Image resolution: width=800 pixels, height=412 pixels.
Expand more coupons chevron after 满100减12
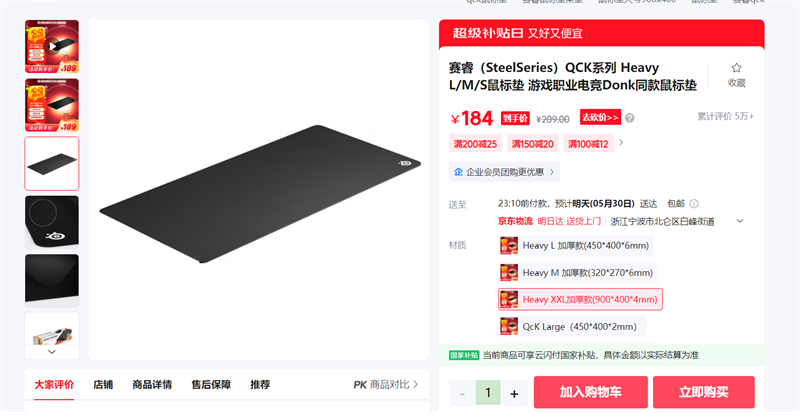(x=621, y=143)
